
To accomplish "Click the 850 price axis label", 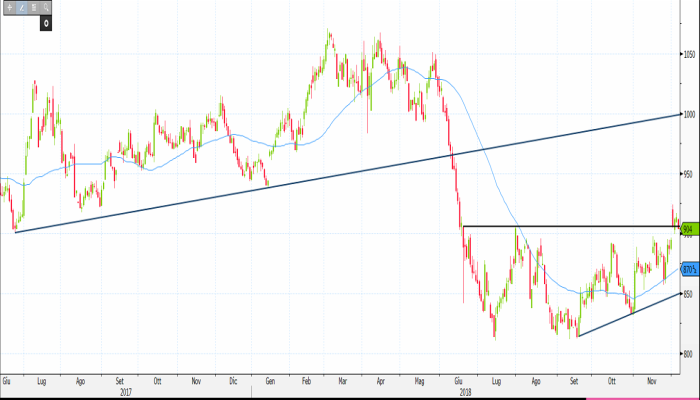I will pos(688,293).
